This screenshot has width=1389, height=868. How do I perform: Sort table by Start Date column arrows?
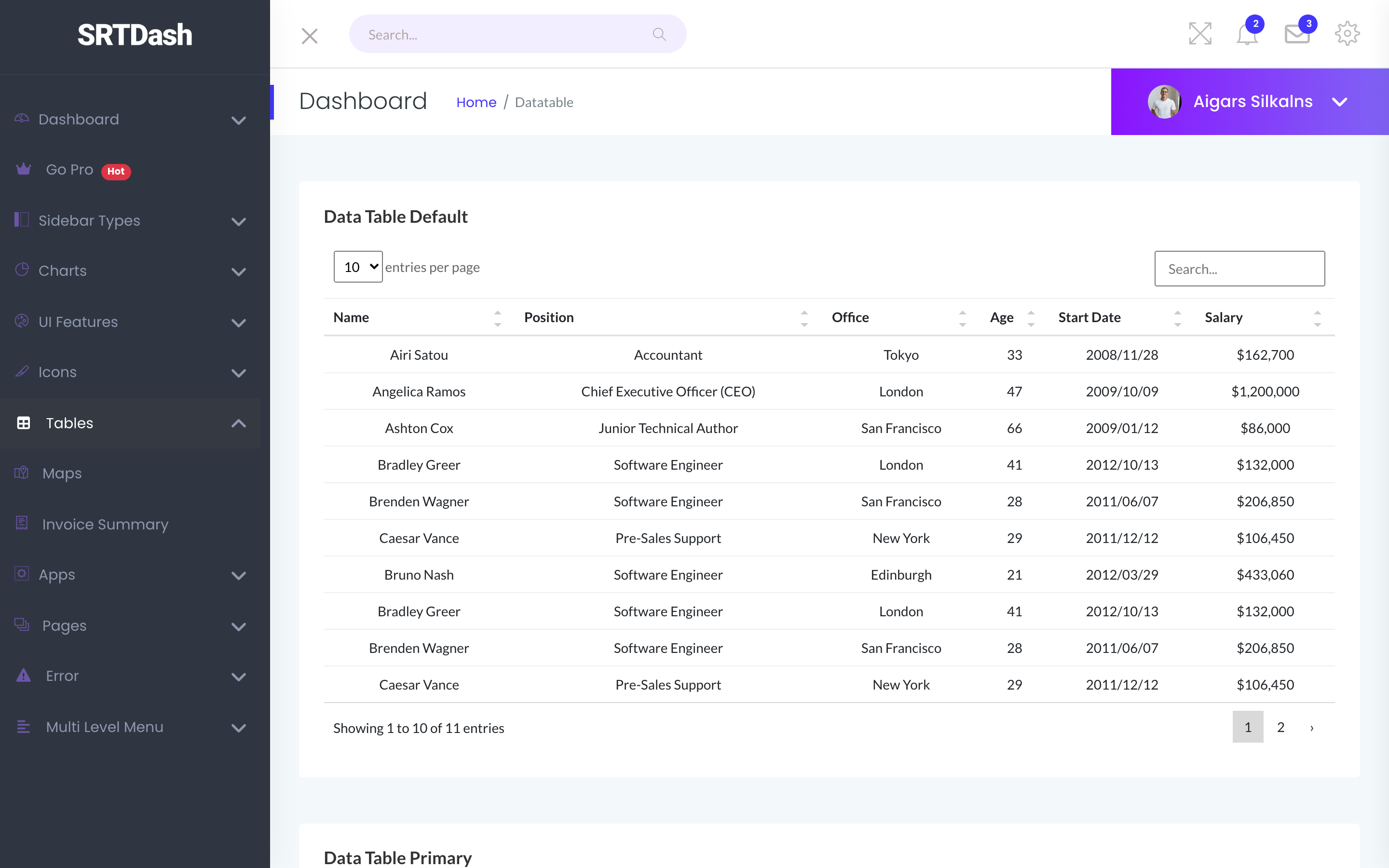pyautogui.click(x=1177, y=318)
